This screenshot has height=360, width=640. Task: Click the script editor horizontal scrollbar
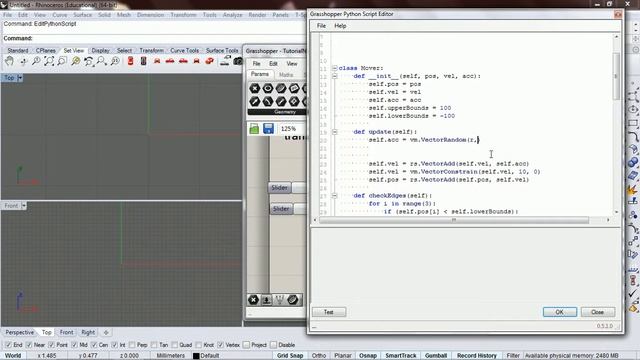[454, 220]
